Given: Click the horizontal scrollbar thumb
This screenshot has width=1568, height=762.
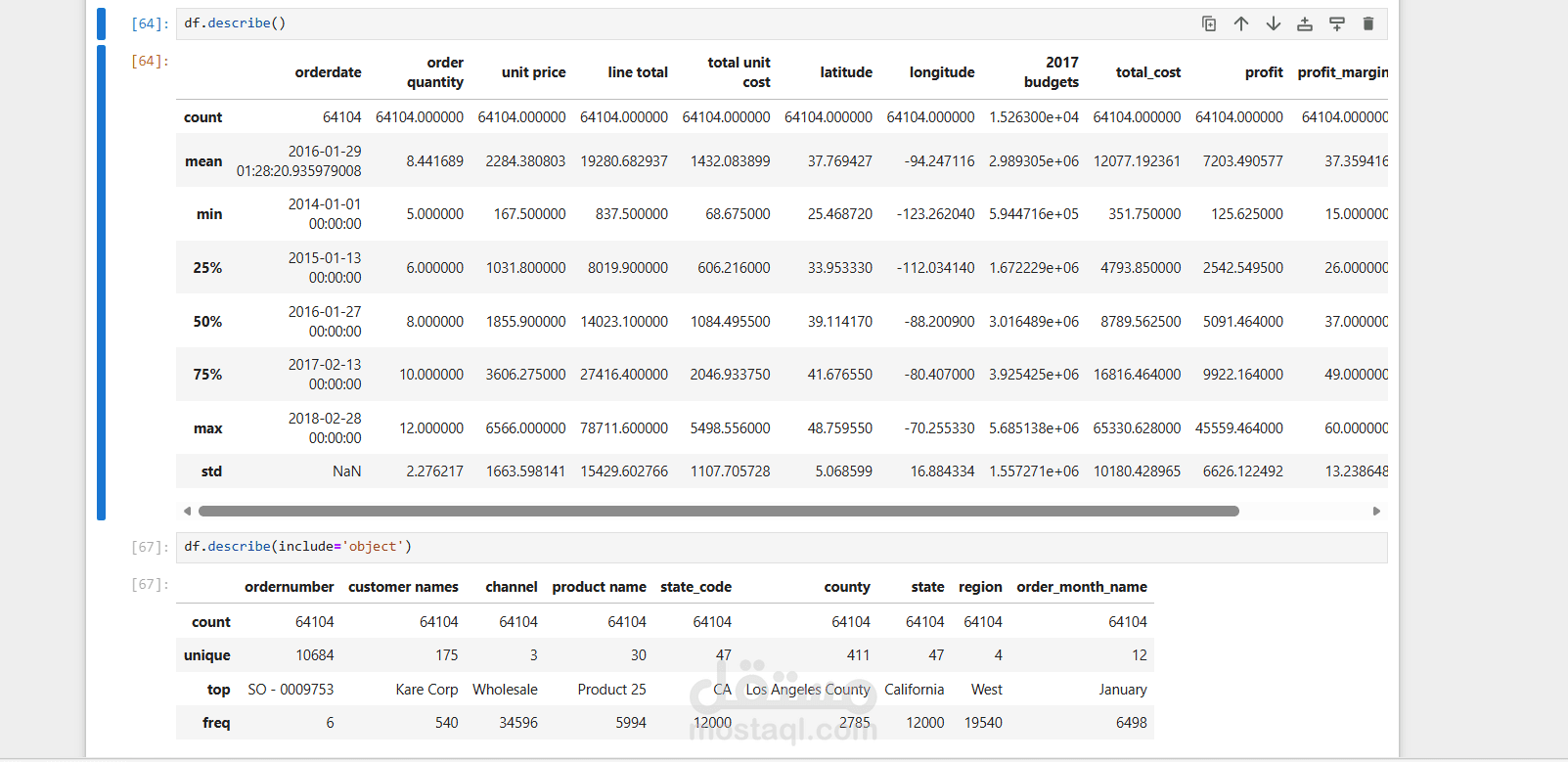Looking at the screenshot, I should [x=719, y=511].
